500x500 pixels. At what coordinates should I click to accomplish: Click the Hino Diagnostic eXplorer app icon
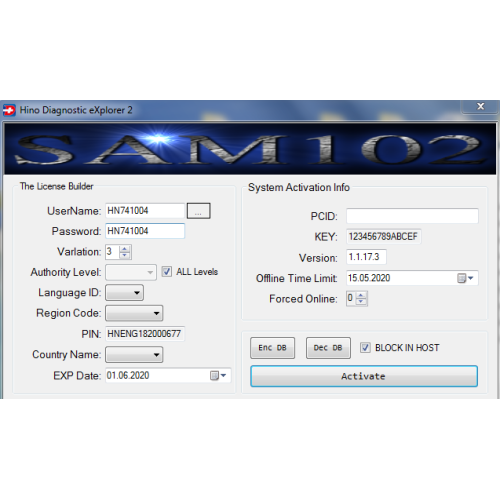[x=9, y=110]
